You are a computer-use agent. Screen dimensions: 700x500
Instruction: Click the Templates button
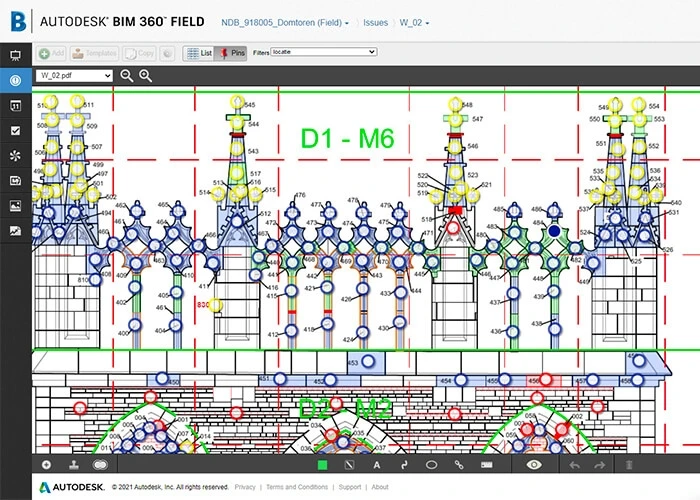94,54
